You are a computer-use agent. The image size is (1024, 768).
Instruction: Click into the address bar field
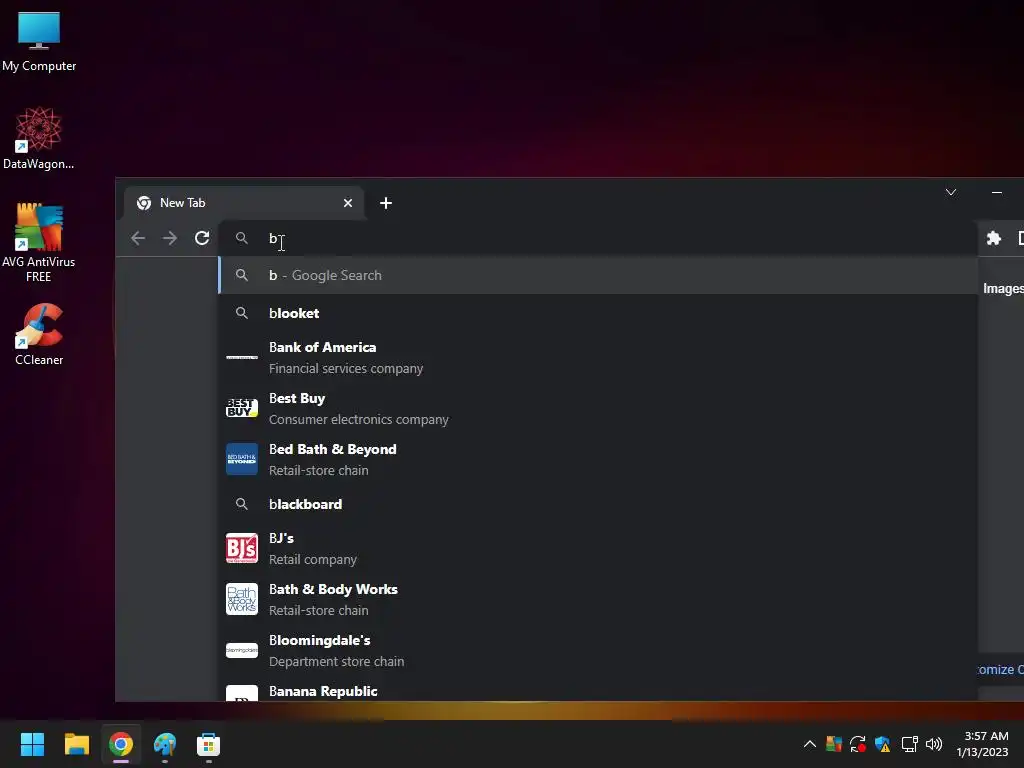[x=598, y=238]
